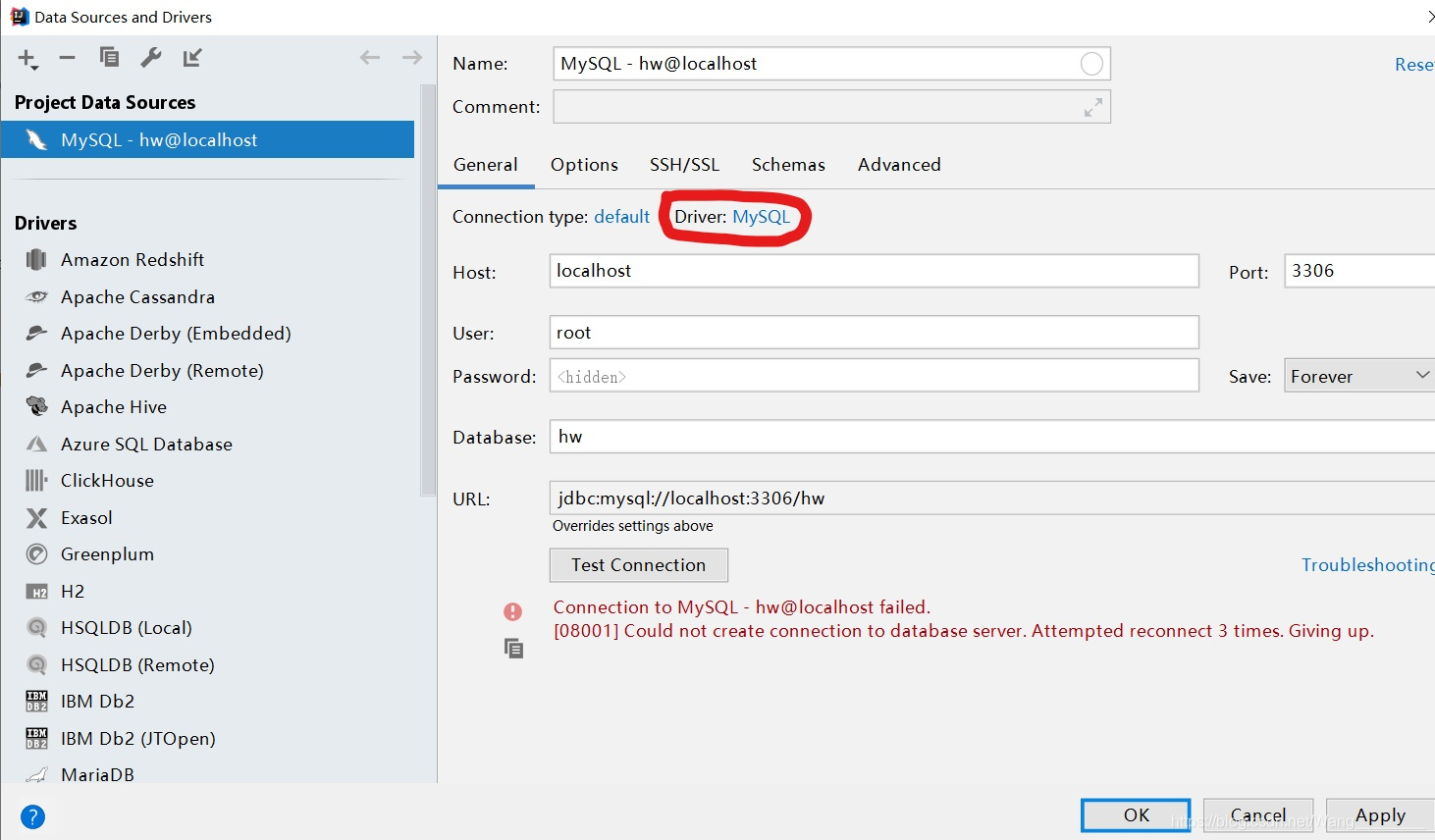Focus the Name input field

(x=831, y=64)
